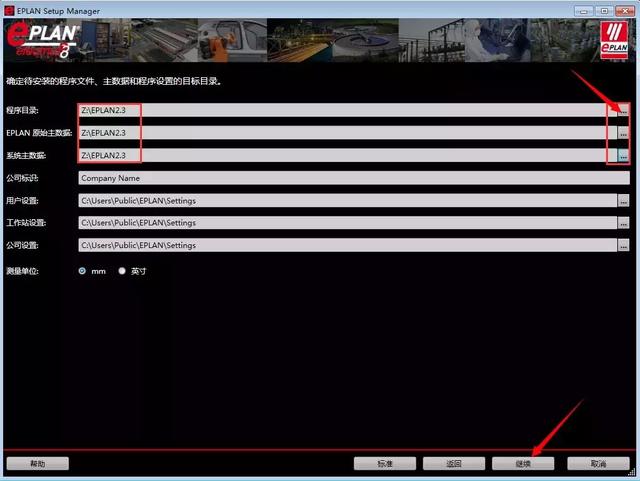This screenshot has width=640, height=481.
Task: Click browse button for 公司设置 path
Action: coord(623,245)
